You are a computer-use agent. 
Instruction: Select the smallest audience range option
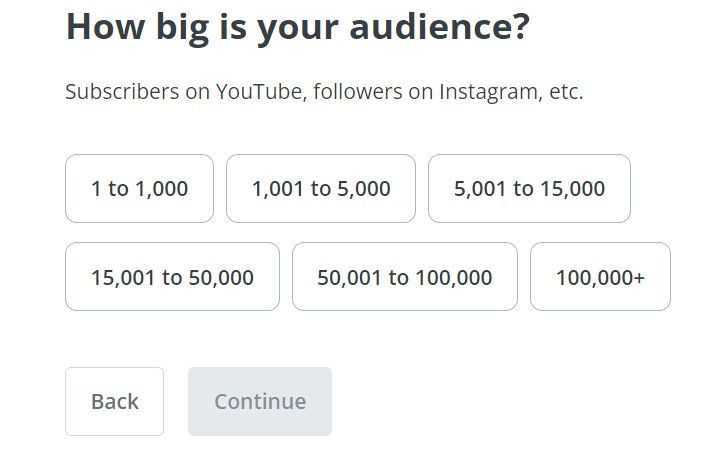(x=139, y=189)
